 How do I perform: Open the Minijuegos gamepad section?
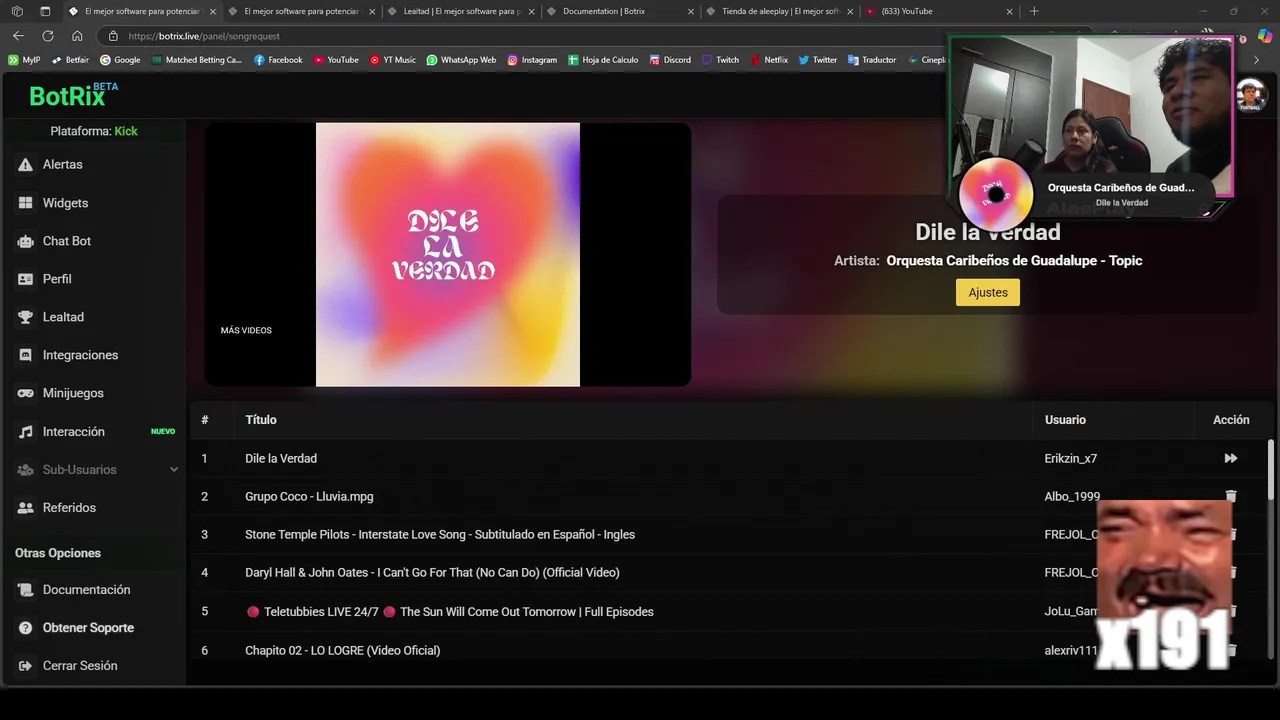pos(73,393)
